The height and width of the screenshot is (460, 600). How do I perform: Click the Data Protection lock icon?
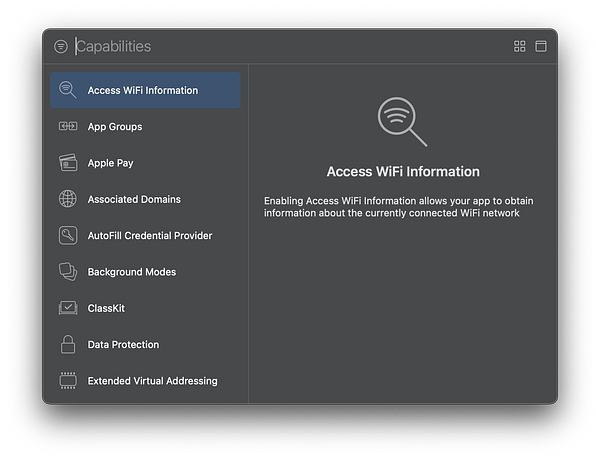68,345
